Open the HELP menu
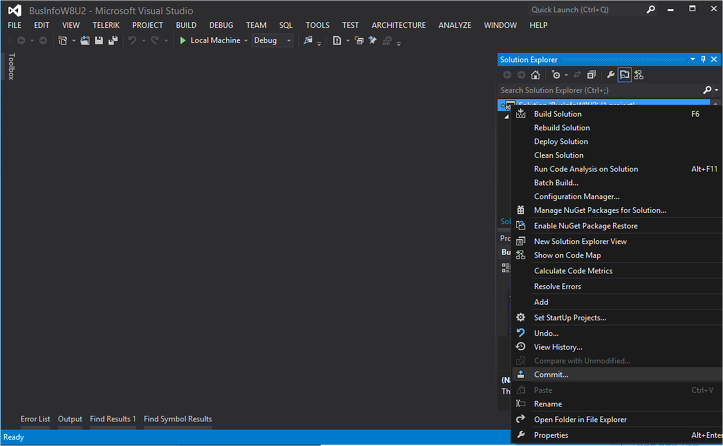Screen dimensions: 723x446 539,25
